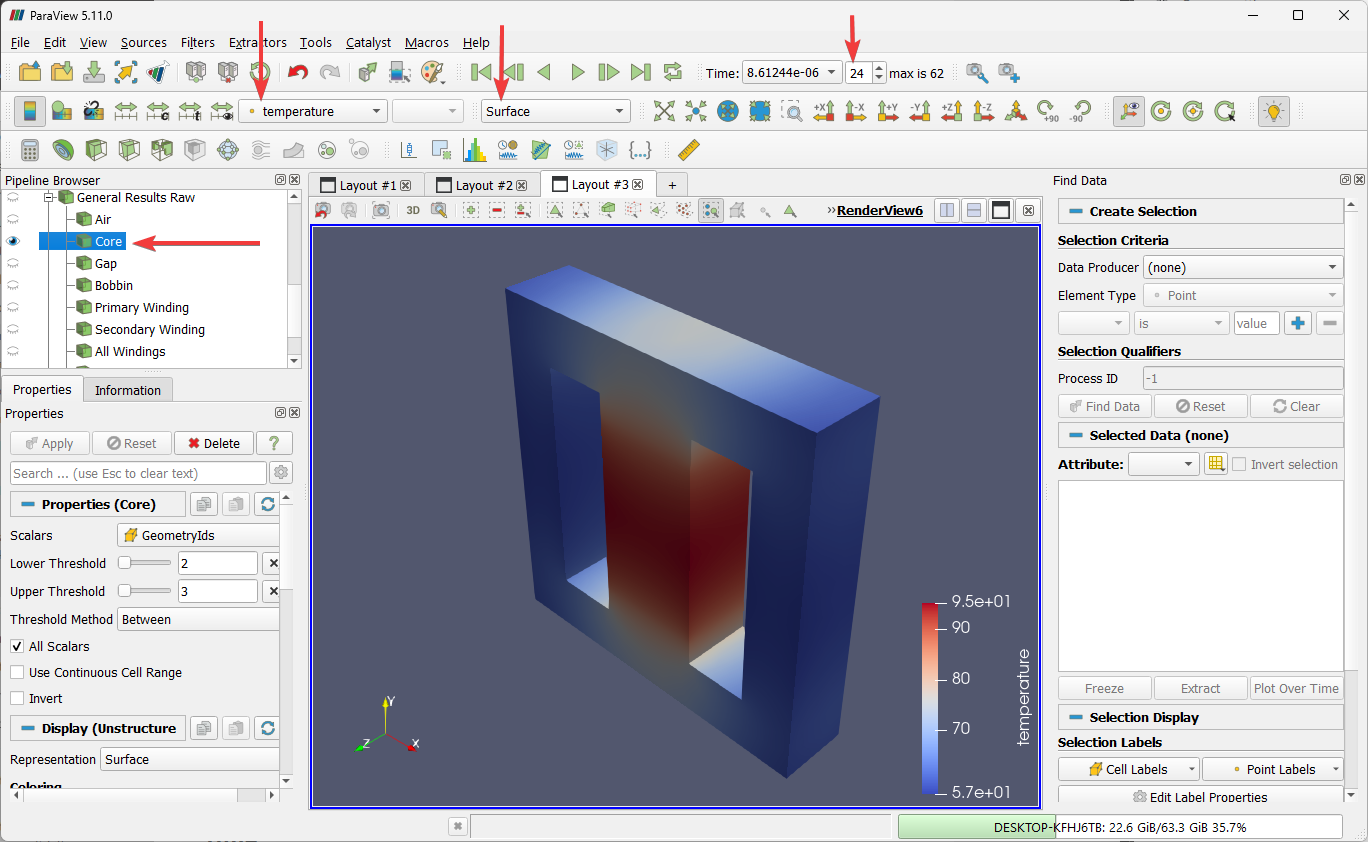Click the Capture Screenshot camera icon
Viewport: 1368px width, 842px height.
pyautogui.click(x=381, y=210)
